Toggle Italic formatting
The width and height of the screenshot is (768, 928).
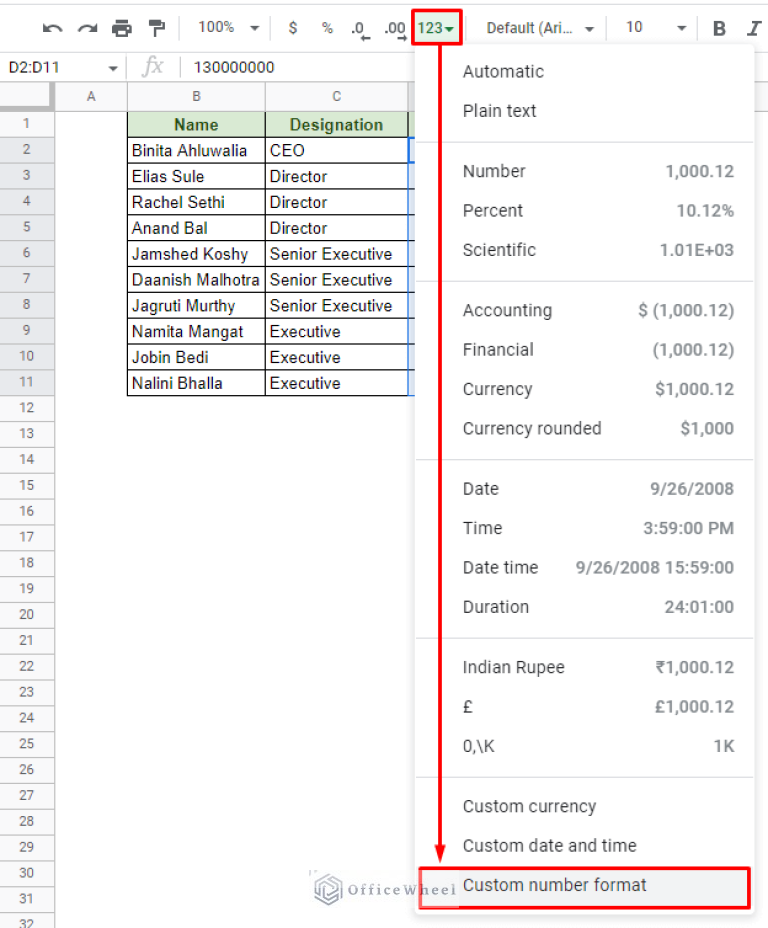pos(753,28)
